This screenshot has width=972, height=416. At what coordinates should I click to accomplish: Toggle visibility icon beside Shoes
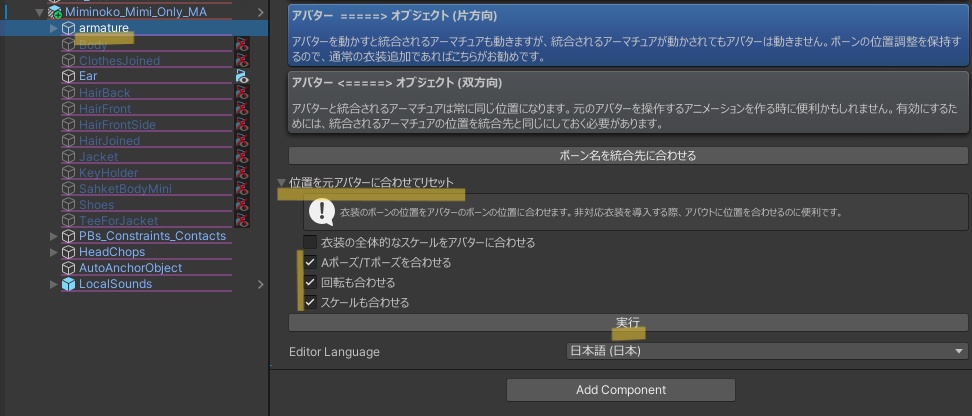[242, 205]
